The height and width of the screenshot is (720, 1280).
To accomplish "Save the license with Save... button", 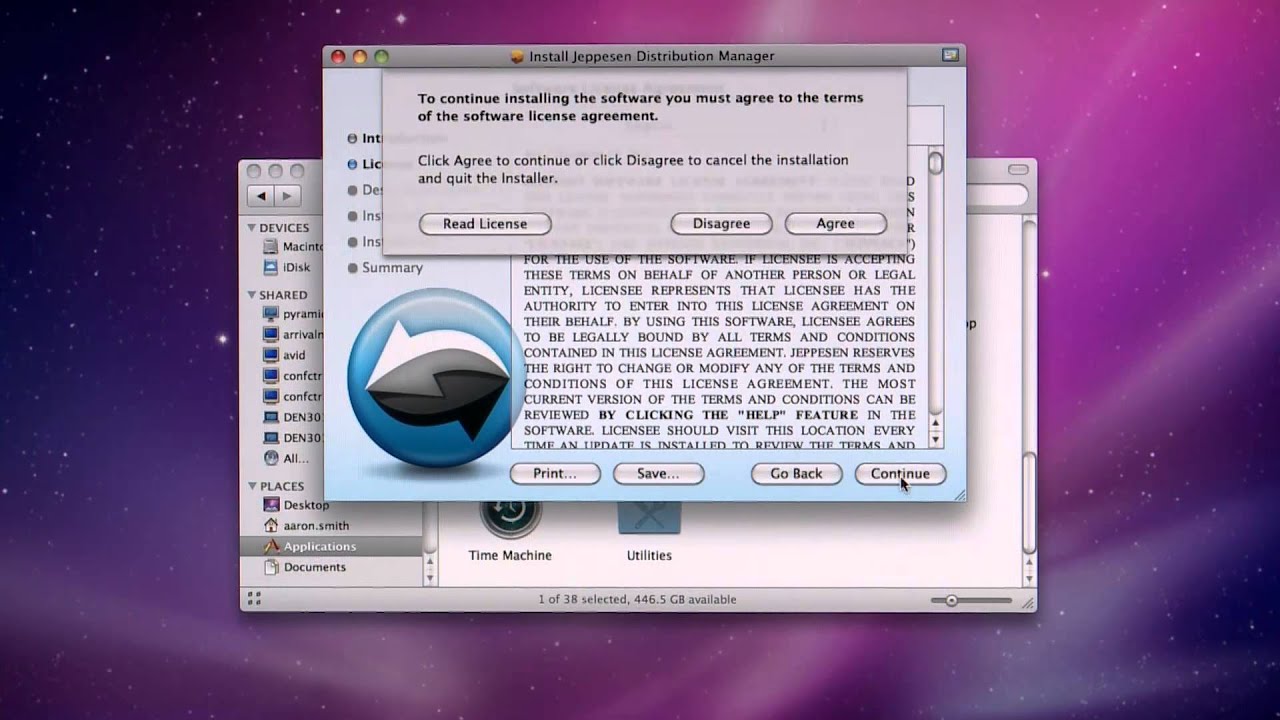I will 658,474.
